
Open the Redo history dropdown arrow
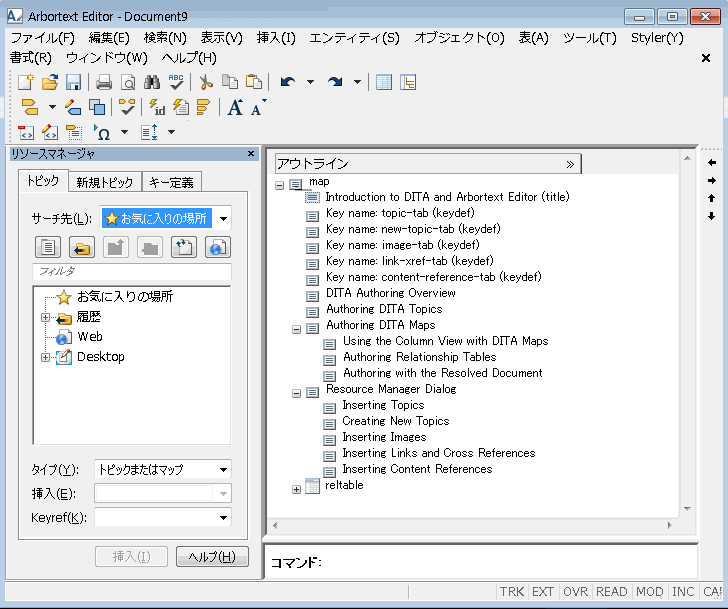357,82
